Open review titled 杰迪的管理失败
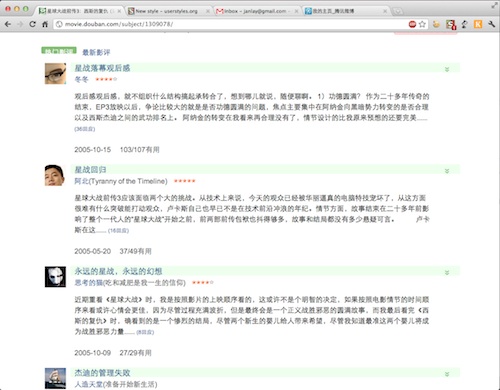This screenshot has height=390, width=500. point(102,373)
